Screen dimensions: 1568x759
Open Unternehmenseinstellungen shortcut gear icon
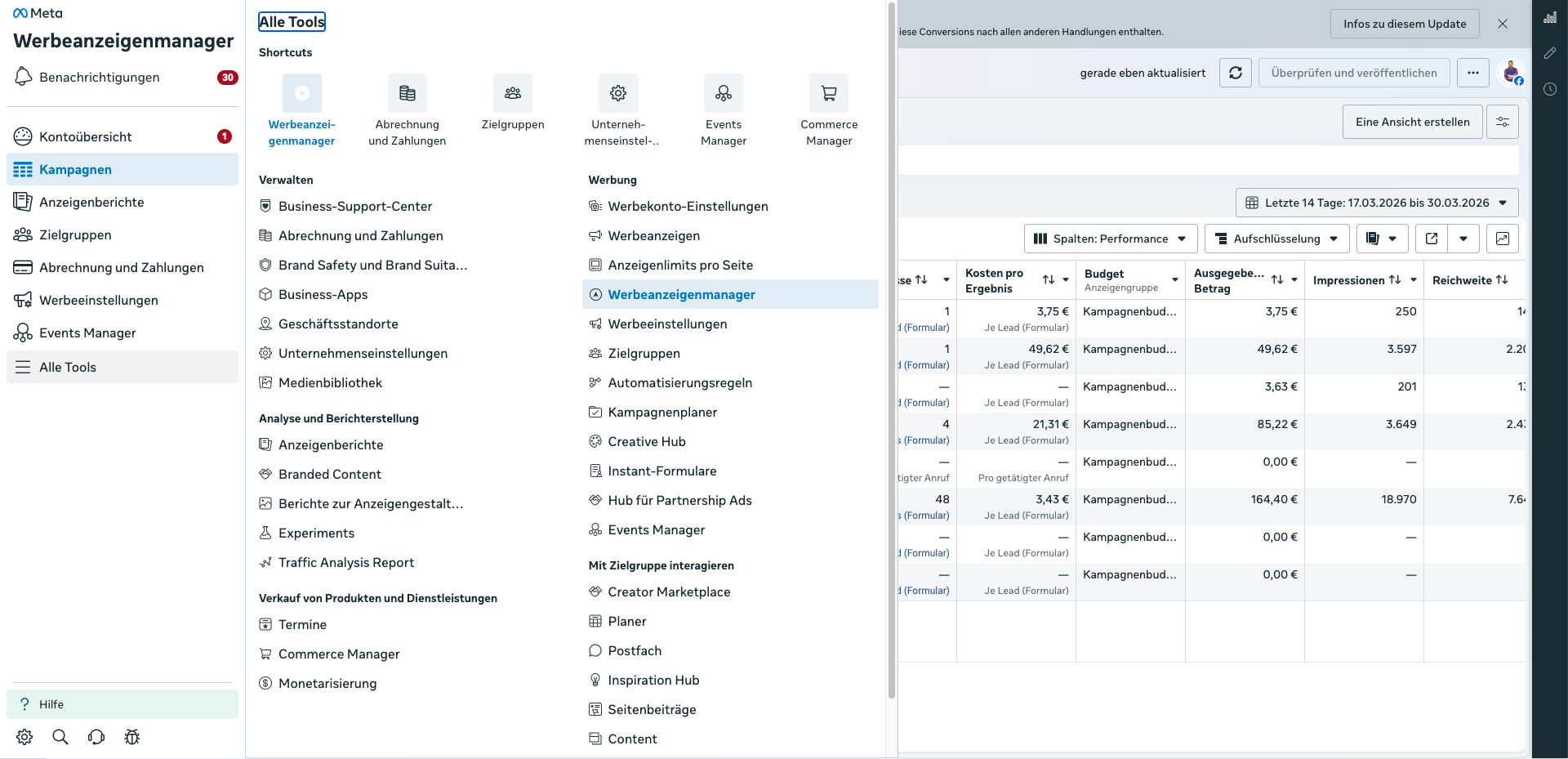618,93
